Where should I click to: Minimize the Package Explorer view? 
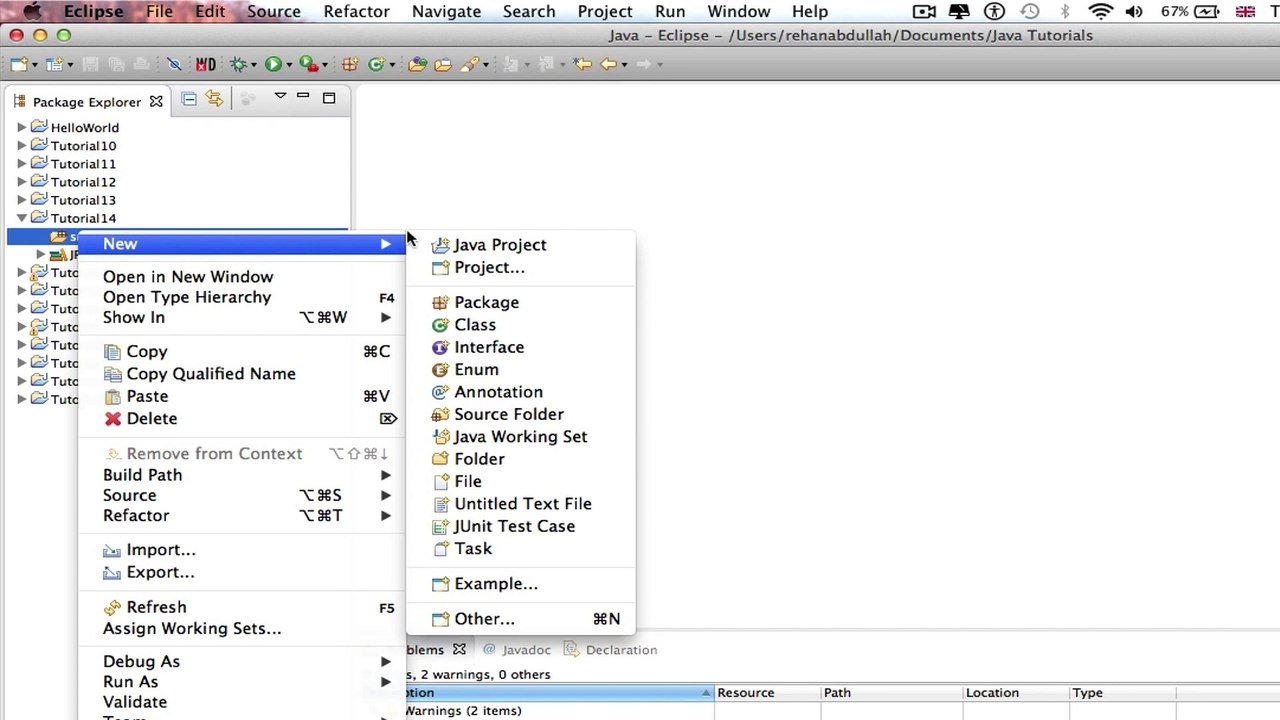(303, 97)
